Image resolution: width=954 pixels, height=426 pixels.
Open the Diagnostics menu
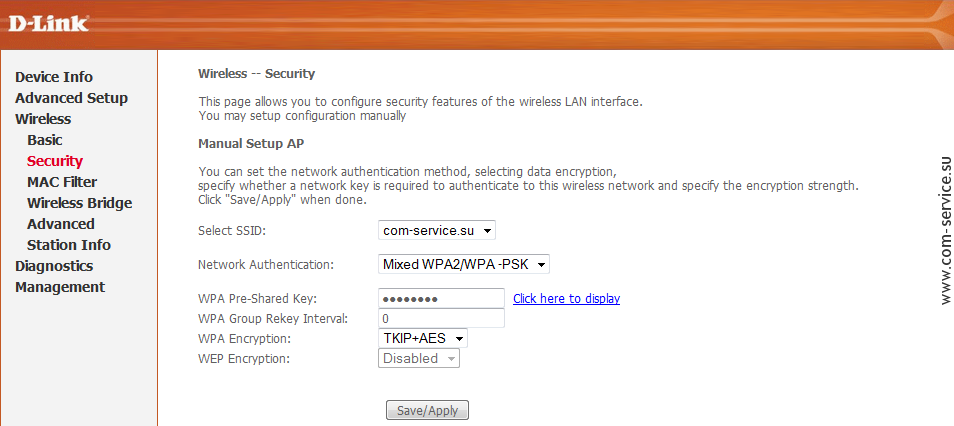coord(54,266)
